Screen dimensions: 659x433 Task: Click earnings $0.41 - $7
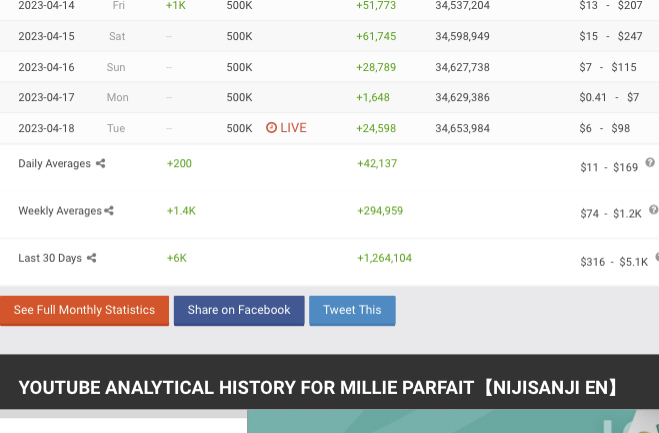click(609, 98)
